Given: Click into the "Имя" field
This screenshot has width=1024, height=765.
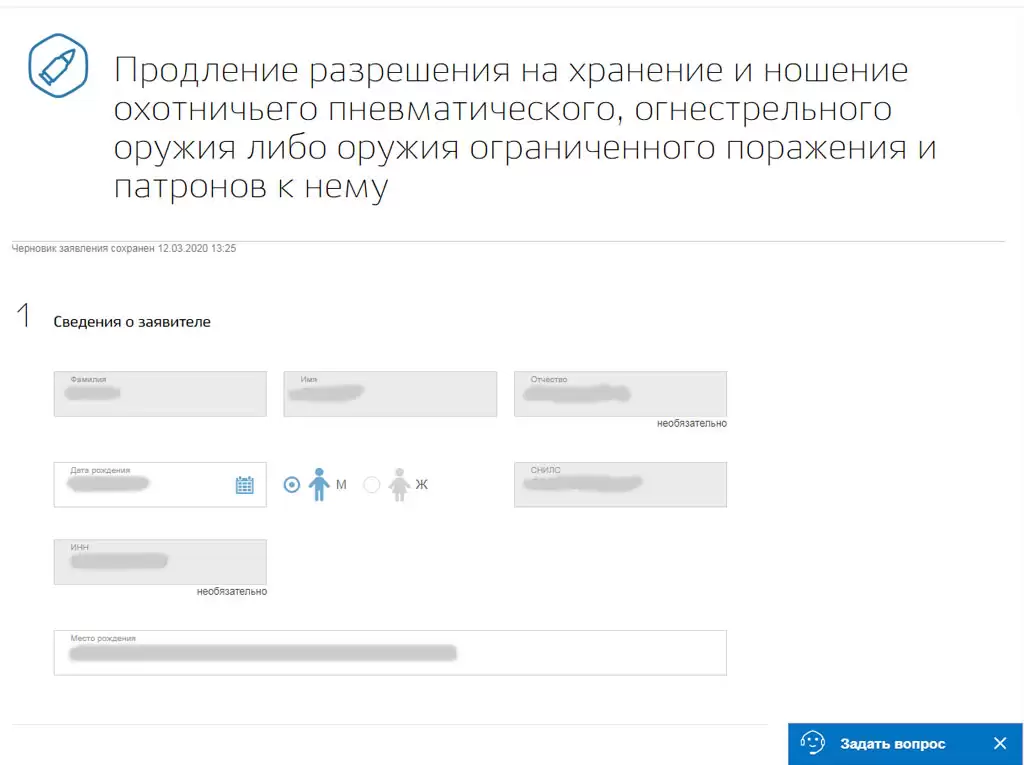Looking at the screenshot, I should [390, 394].
